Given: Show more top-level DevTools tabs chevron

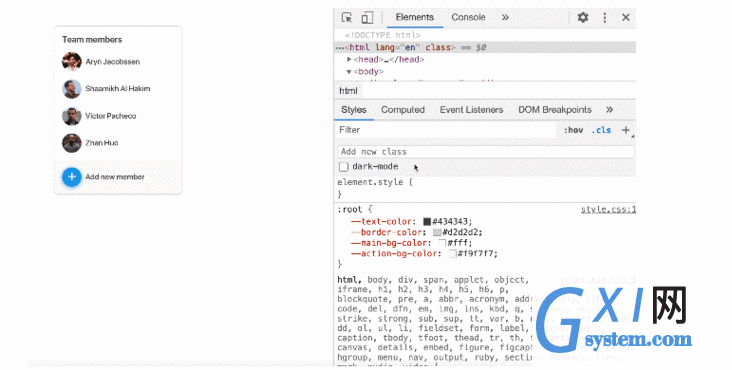Looking at the screenshot, I should pos(505,17).
